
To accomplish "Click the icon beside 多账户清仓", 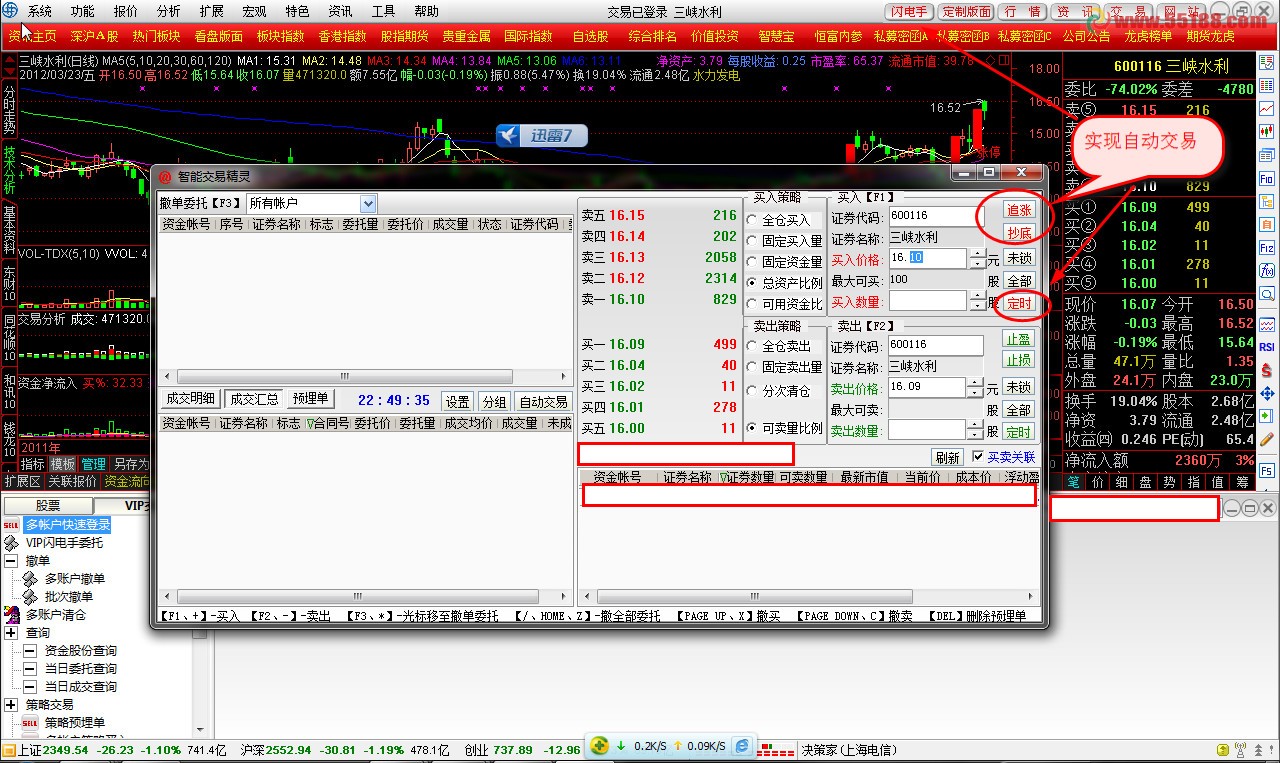I will (11, 614).
